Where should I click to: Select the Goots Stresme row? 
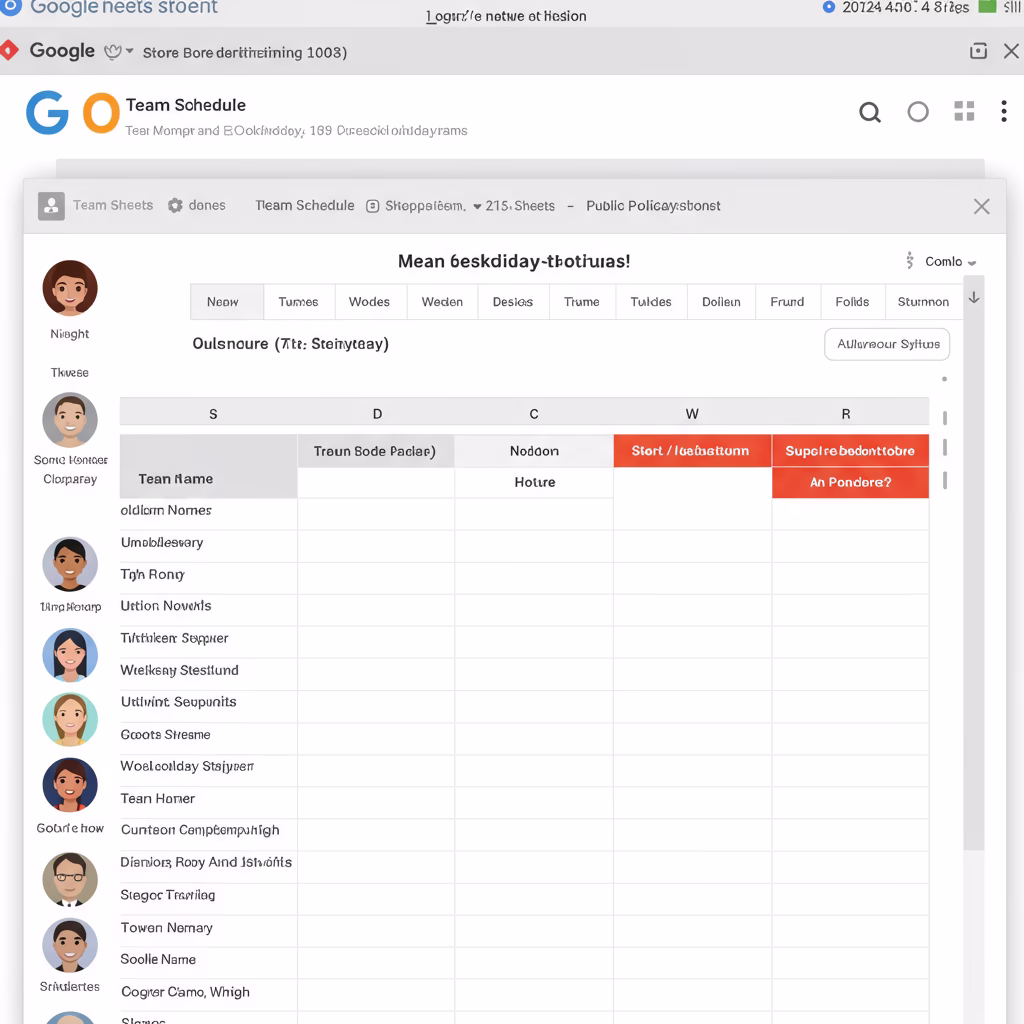(524, 739)
